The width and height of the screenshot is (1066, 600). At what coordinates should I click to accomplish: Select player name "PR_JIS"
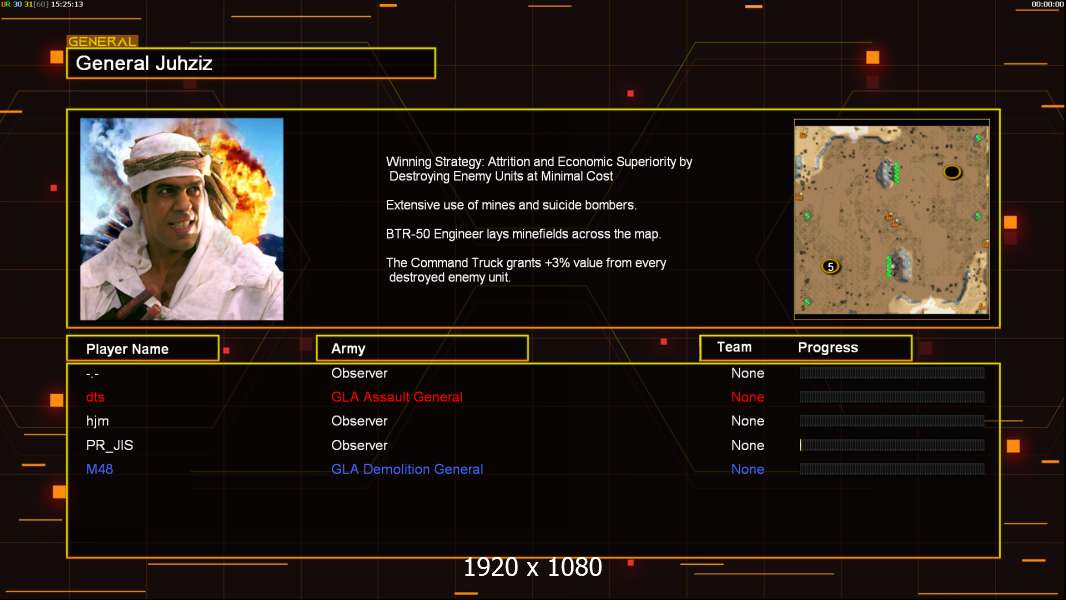coord(109,445)
